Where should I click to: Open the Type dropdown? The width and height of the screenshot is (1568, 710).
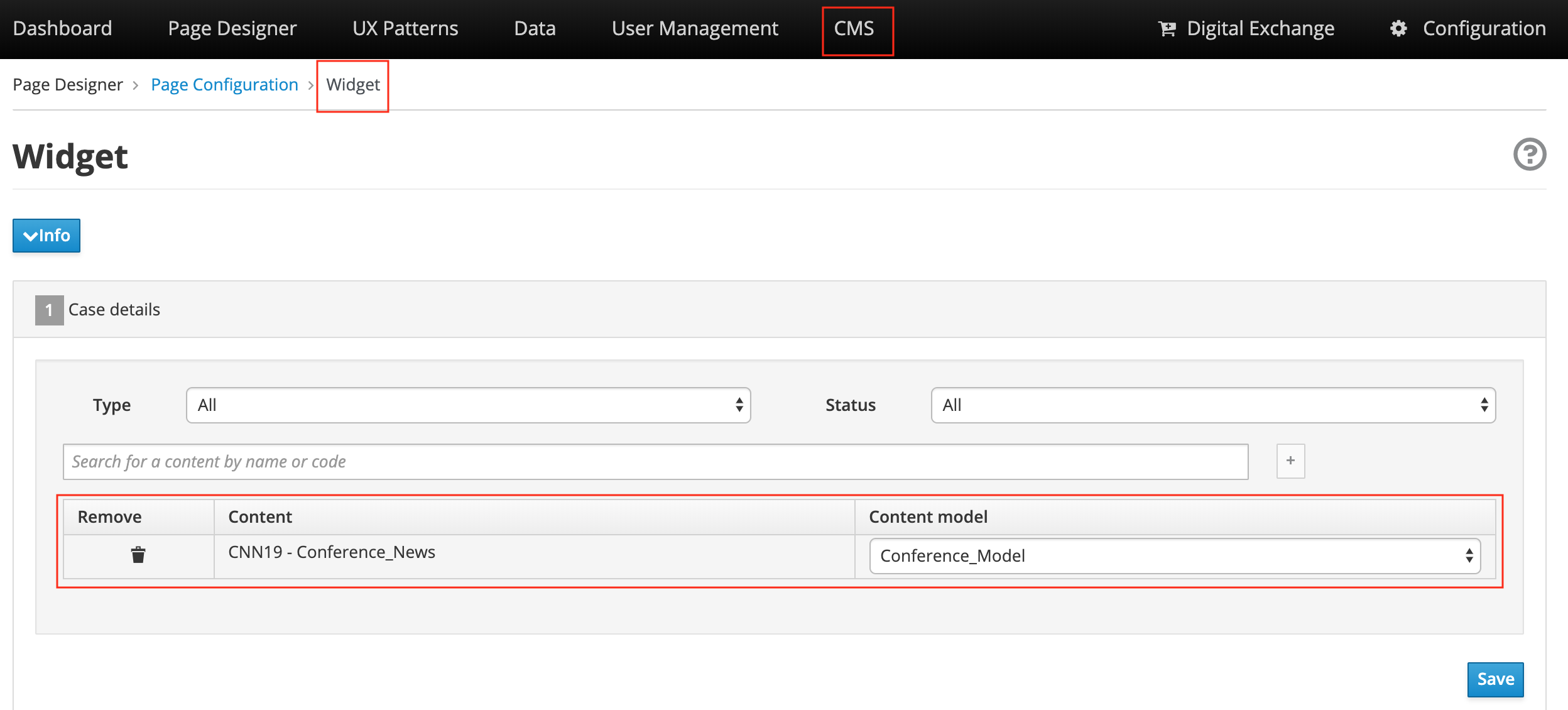tap(468, 405)
